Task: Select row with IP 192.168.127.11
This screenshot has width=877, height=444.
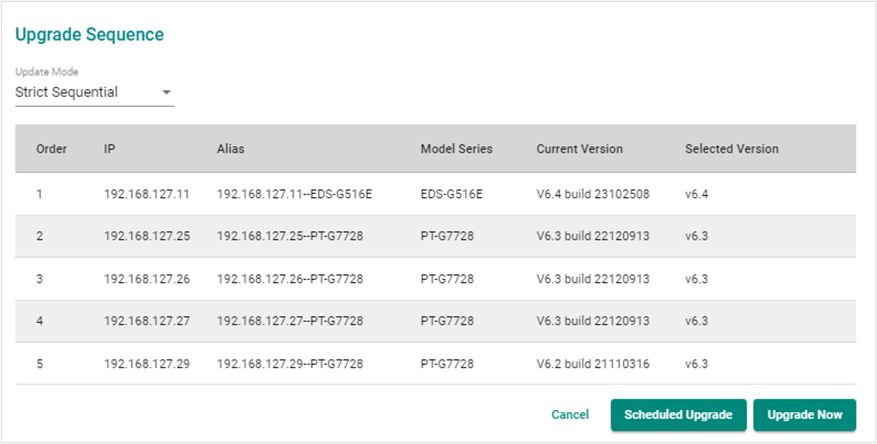Action: [x=435, y=194]
